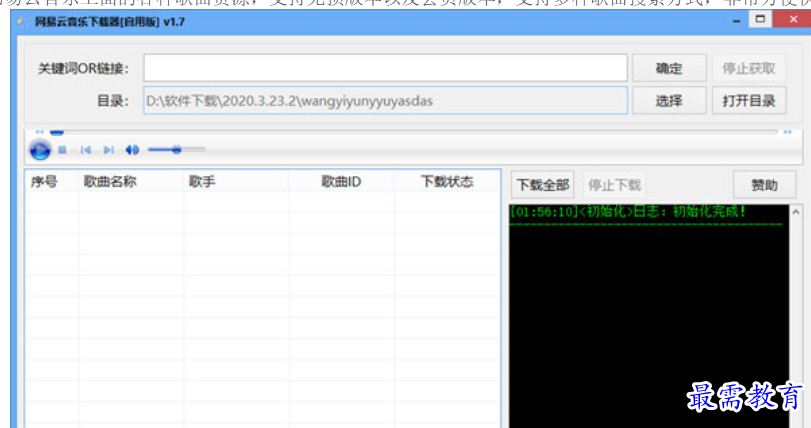Screen dimensions: 811x428
Task: Click the fast-forward arrows beside the seek bar
Action: click(x=787, y=132)
